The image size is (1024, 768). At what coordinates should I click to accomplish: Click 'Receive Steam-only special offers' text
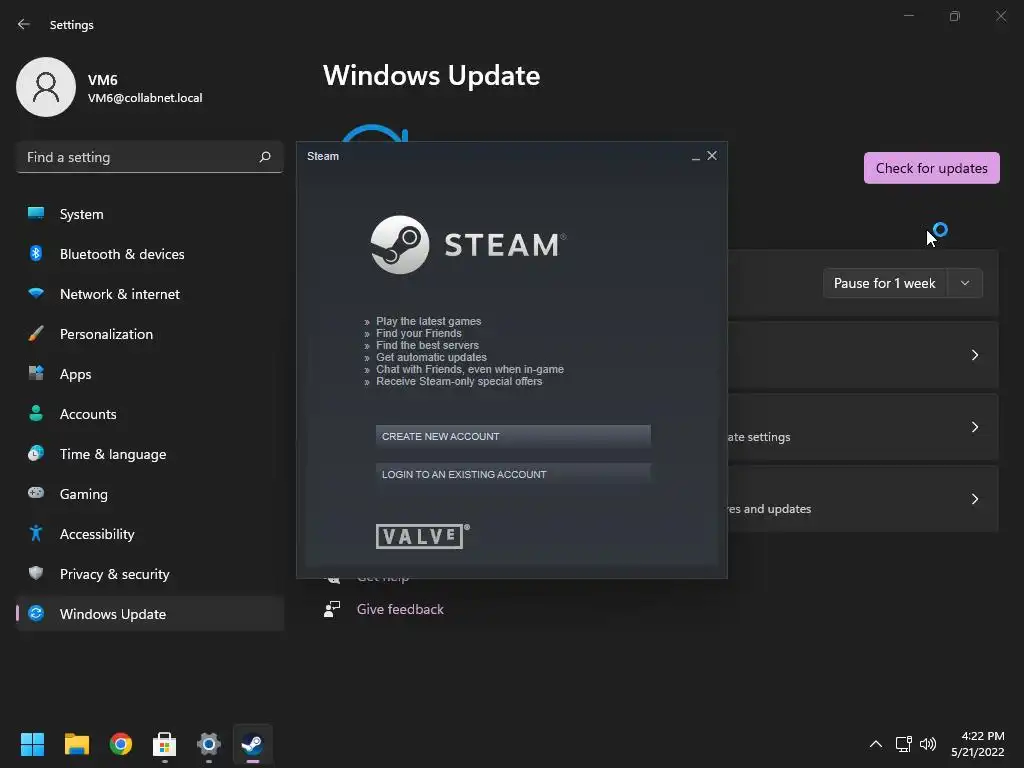click(x=459, y=381)
